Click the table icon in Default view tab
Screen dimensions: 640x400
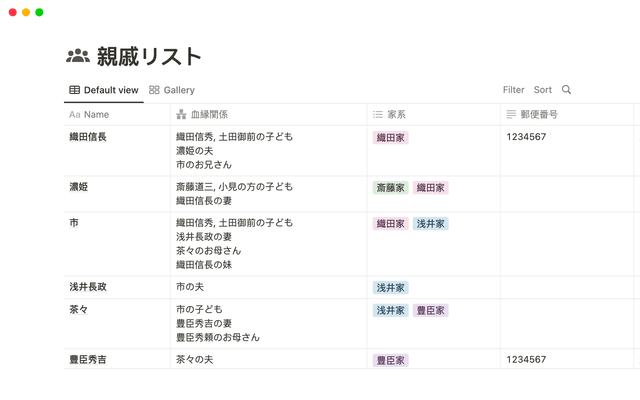(x=74, y=90)
